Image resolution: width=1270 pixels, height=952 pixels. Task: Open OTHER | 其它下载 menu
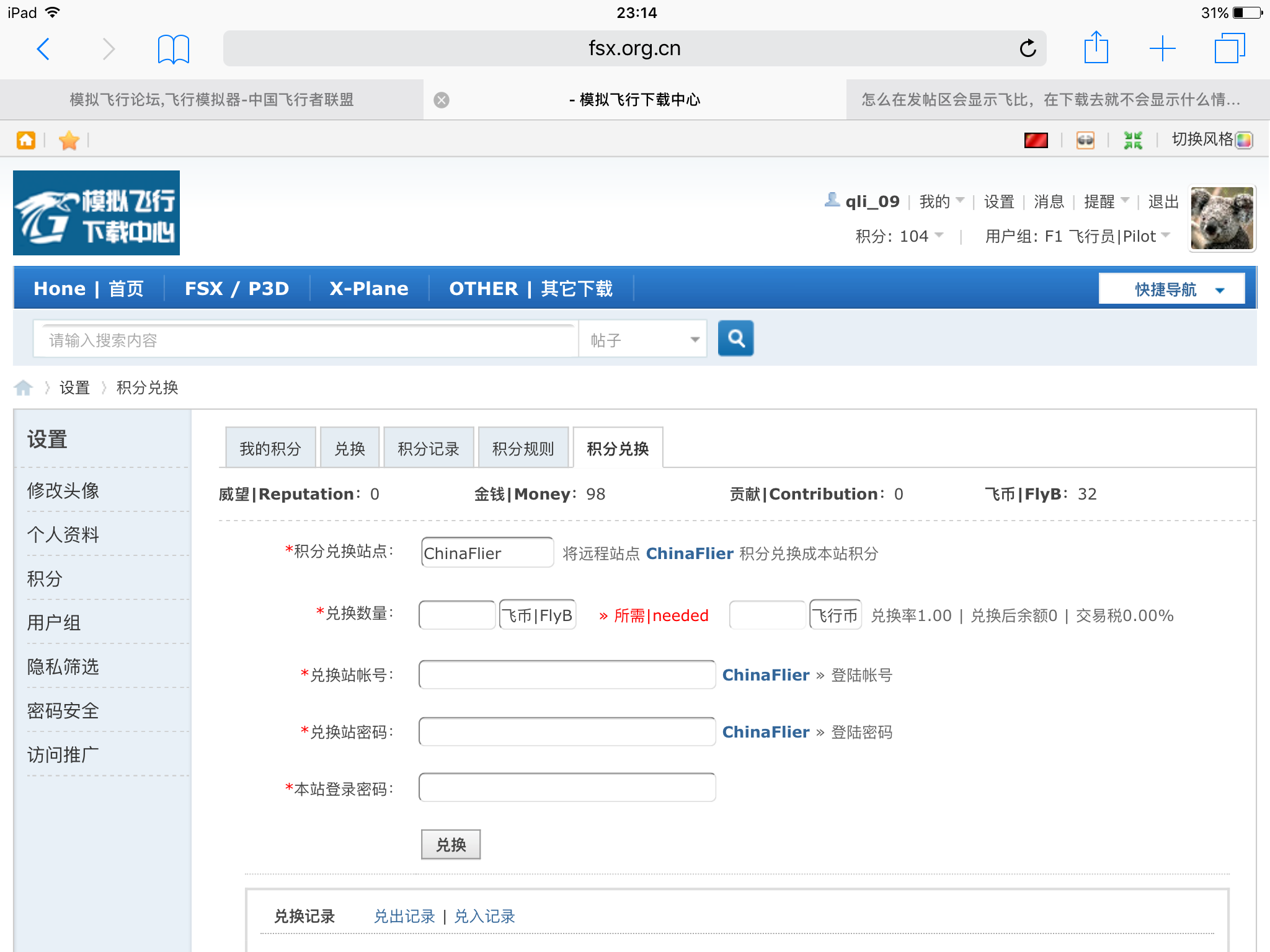[531, 289]
